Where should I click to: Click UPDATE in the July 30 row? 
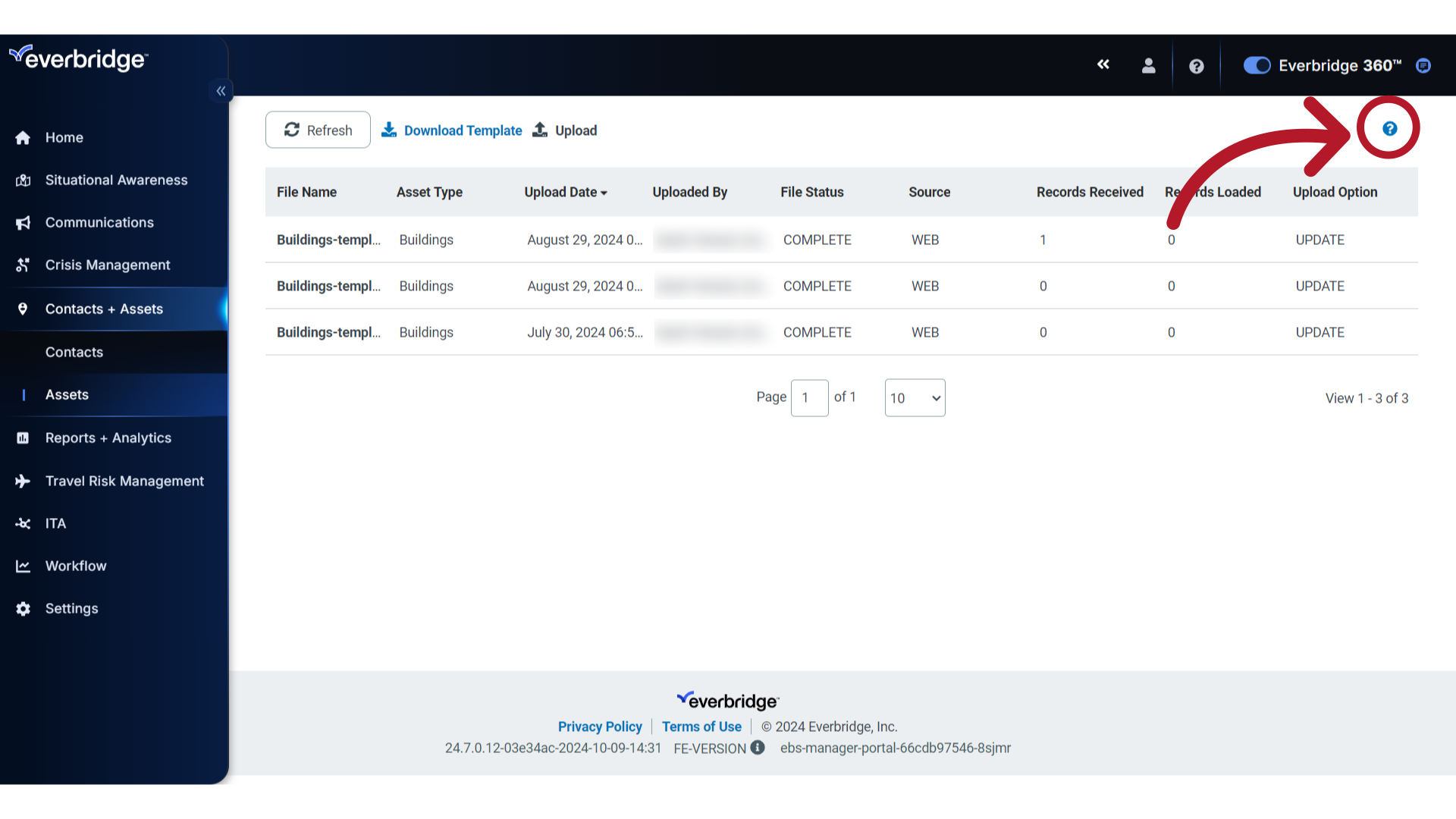click(1319, 332)
